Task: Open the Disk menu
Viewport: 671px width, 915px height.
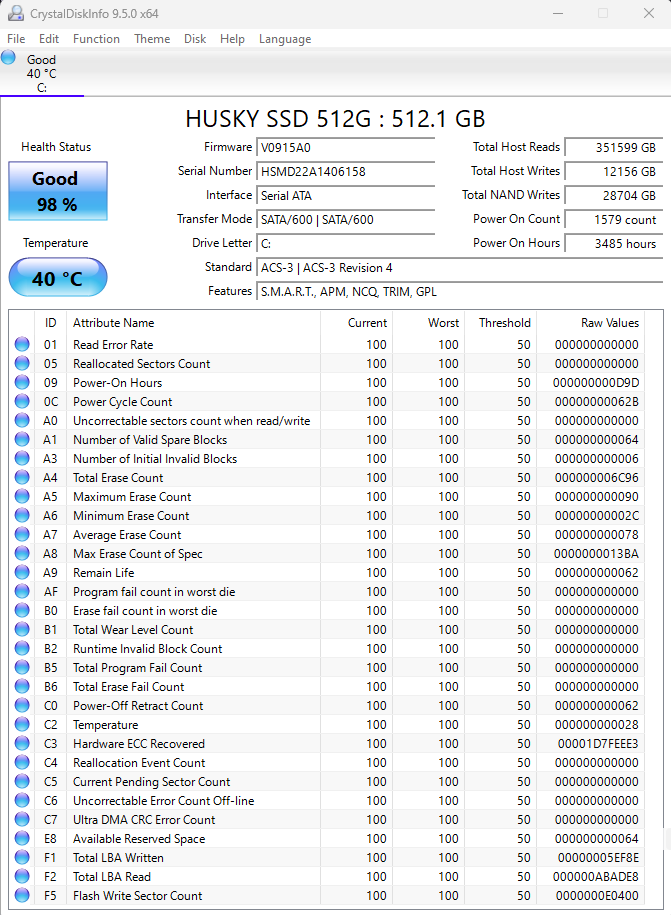Action: pos(195,39)
